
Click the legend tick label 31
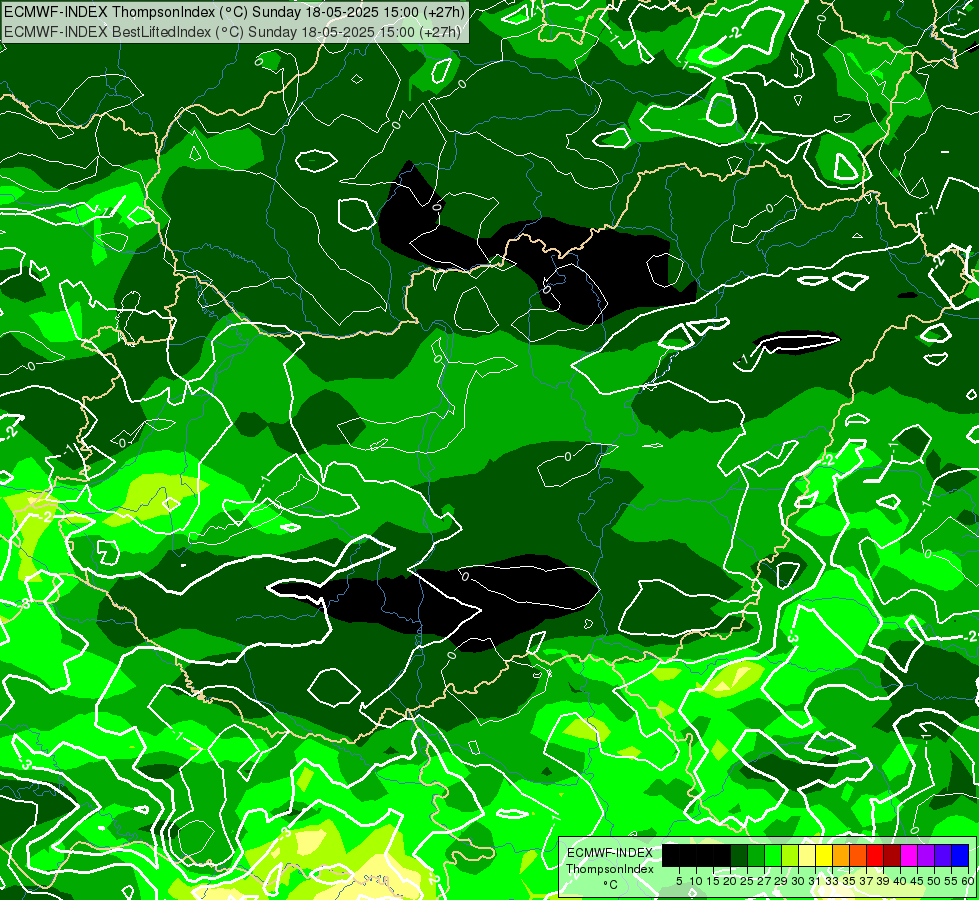[815, 881]
